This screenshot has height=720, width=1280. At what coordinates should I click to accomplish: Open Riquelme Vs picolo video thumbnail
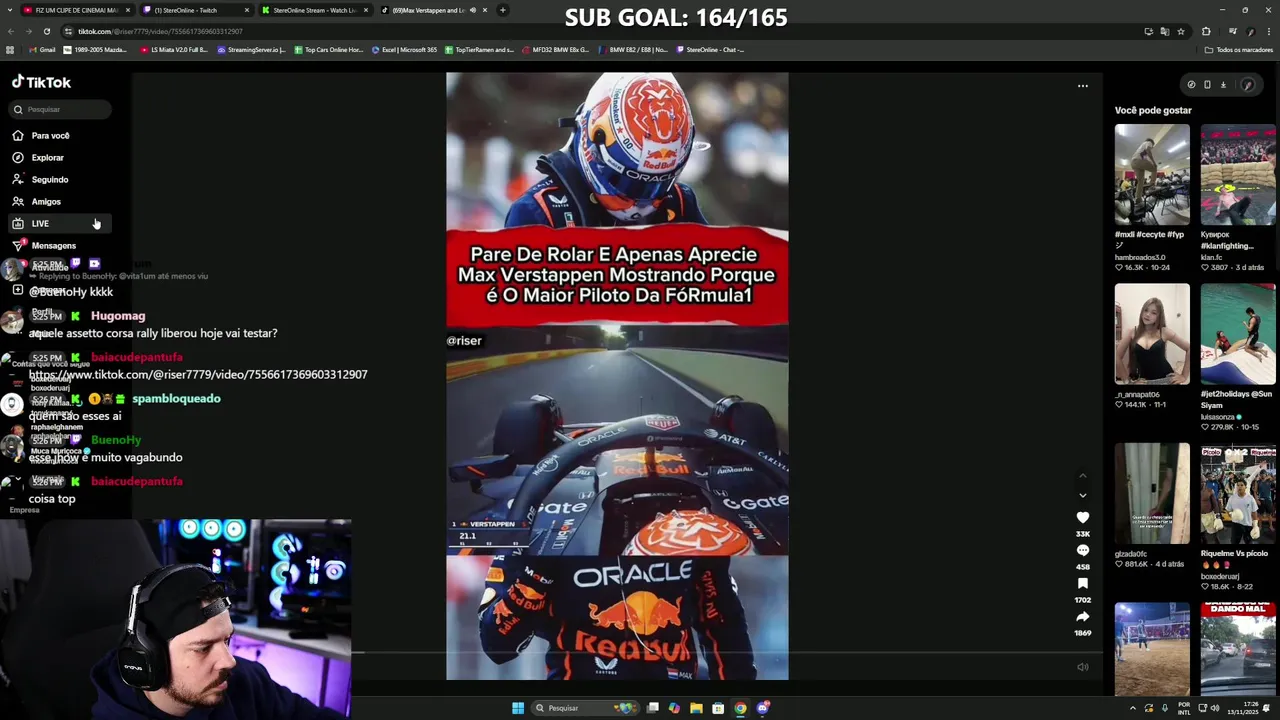tap(1238, 493)
